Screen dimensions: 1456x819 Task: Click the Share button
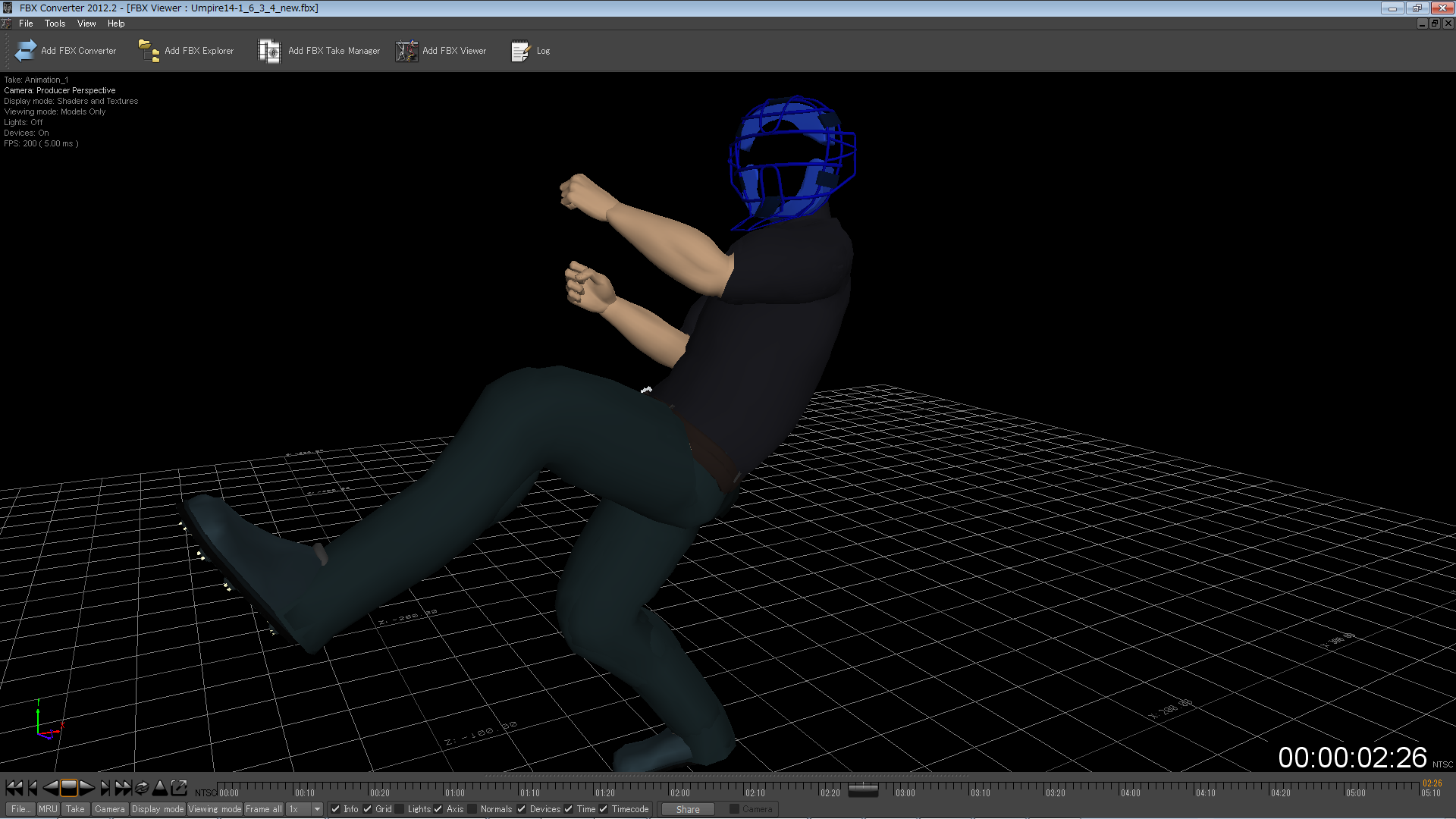point(688,809)
